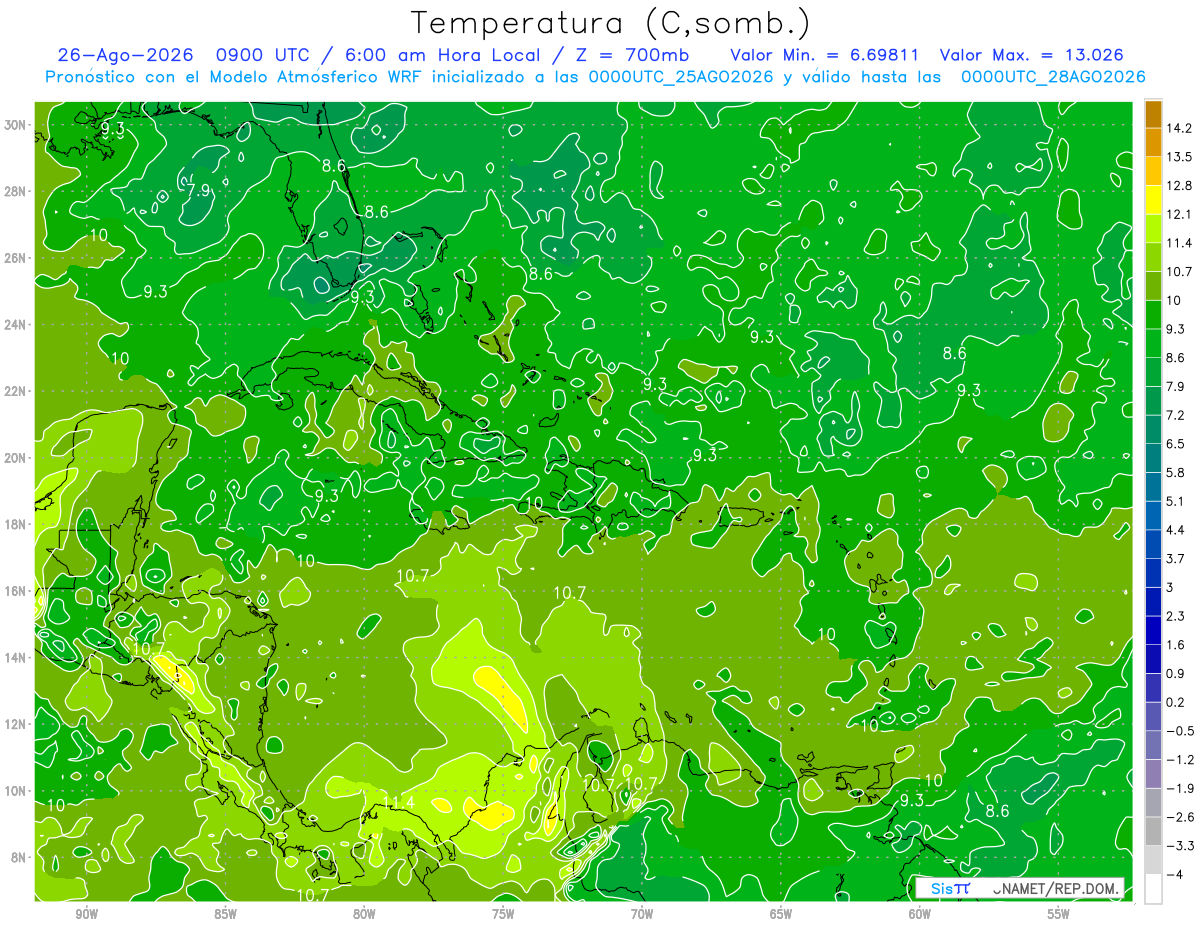This screenshot has height=927, width=1200.
Task: Click the valid-until time "0000UTC_28AGO2026"
Action: (1052, 77)
